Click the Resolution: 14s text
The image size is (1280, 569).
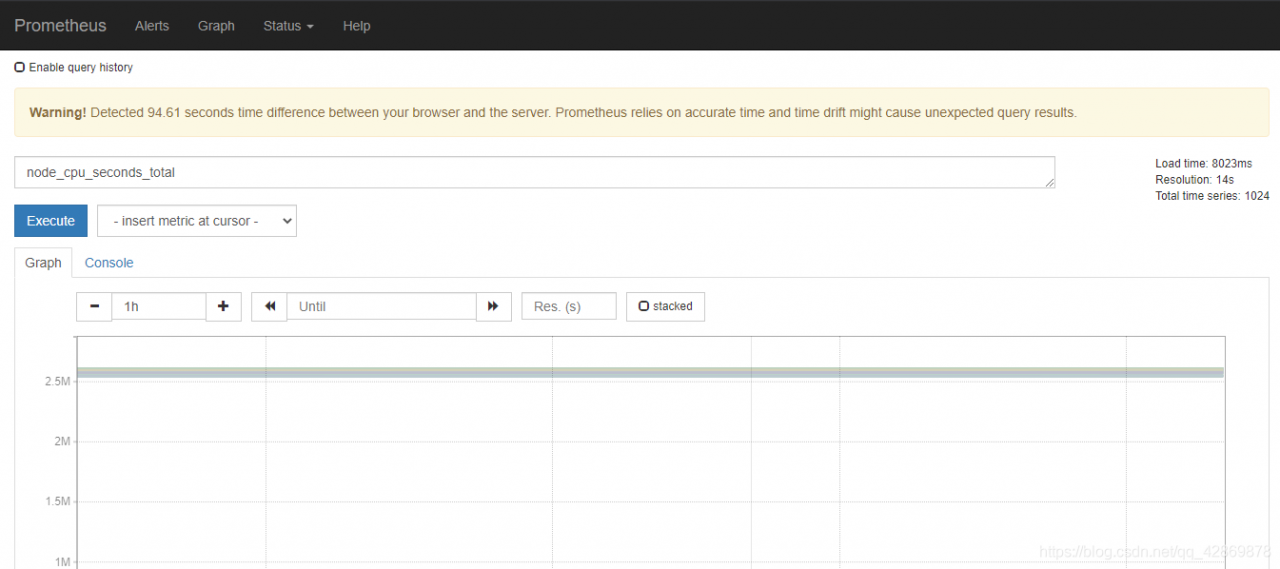point(1194,180)
